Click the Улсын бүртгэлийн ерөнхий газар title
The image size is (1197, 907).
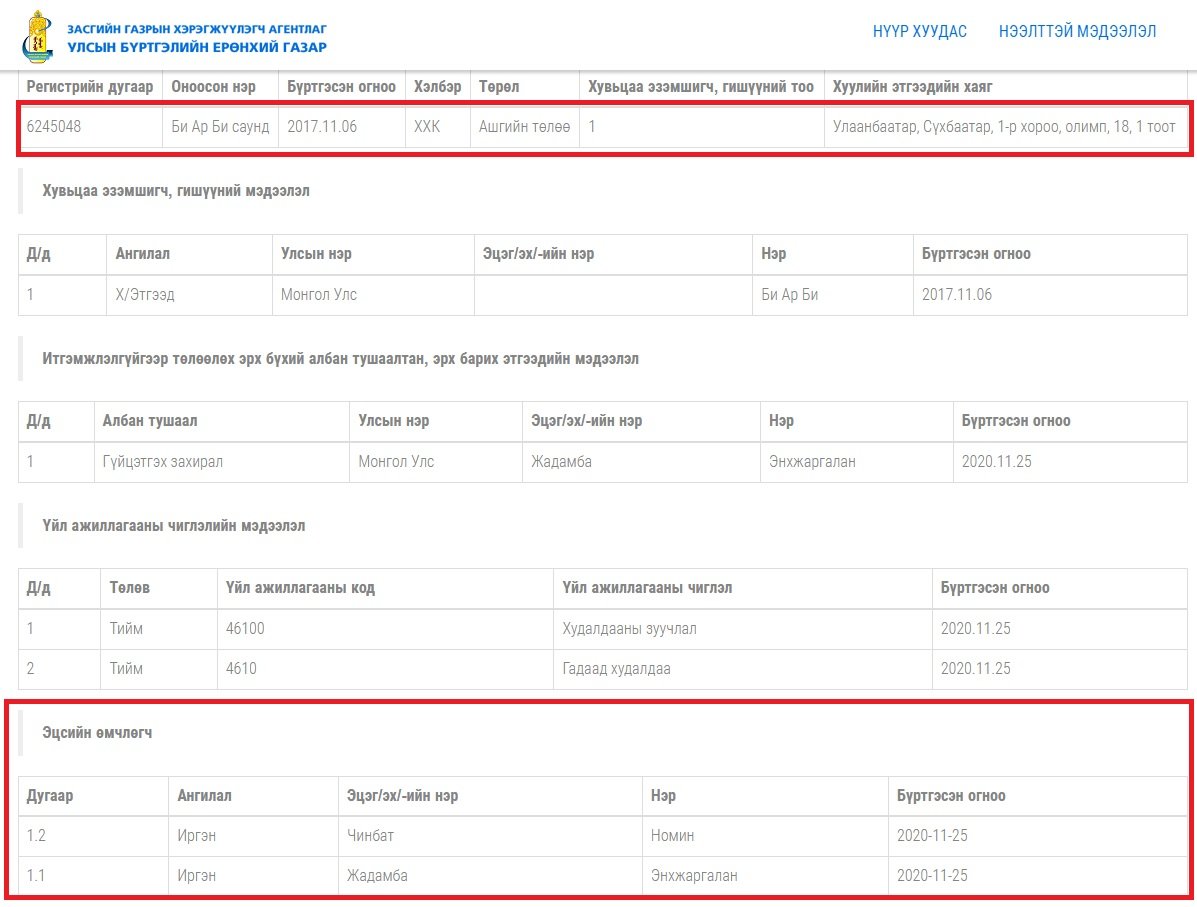click(197, 47)
